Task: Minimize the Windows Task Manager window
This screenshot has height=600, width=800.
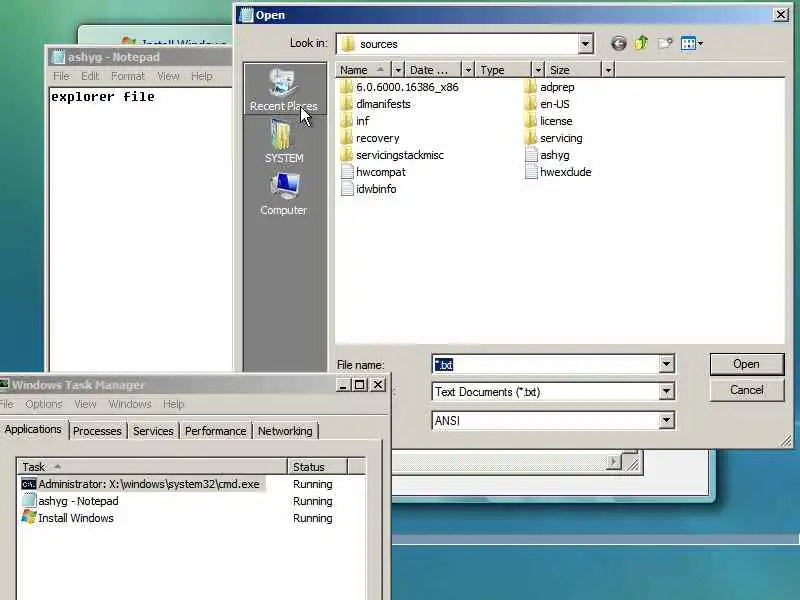Action: [343, 385]
